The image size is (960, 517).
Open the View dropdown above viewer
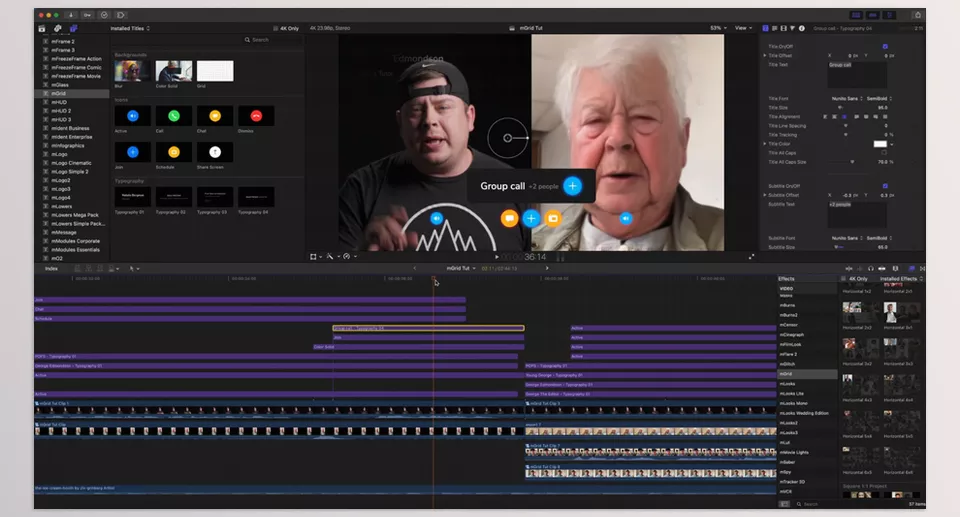pos(743,28)
